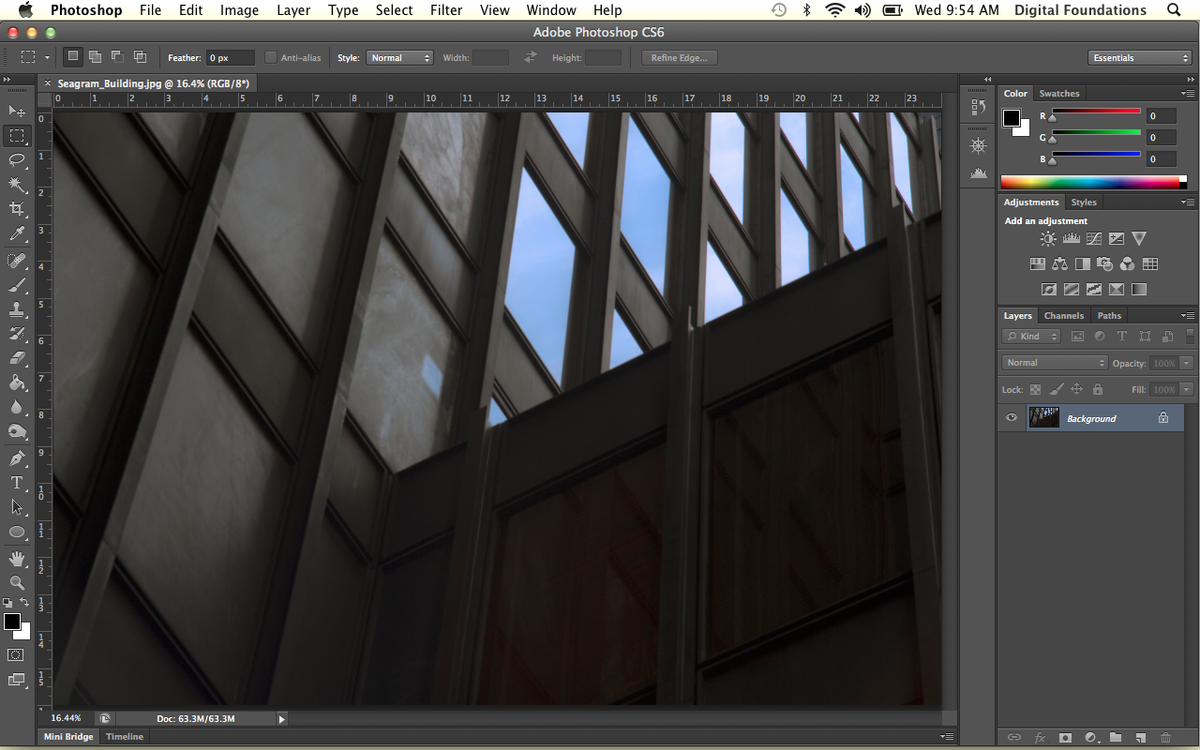Select the Horizontal Type tool
Screen dimensions: 1200x750
coord(17,483)
